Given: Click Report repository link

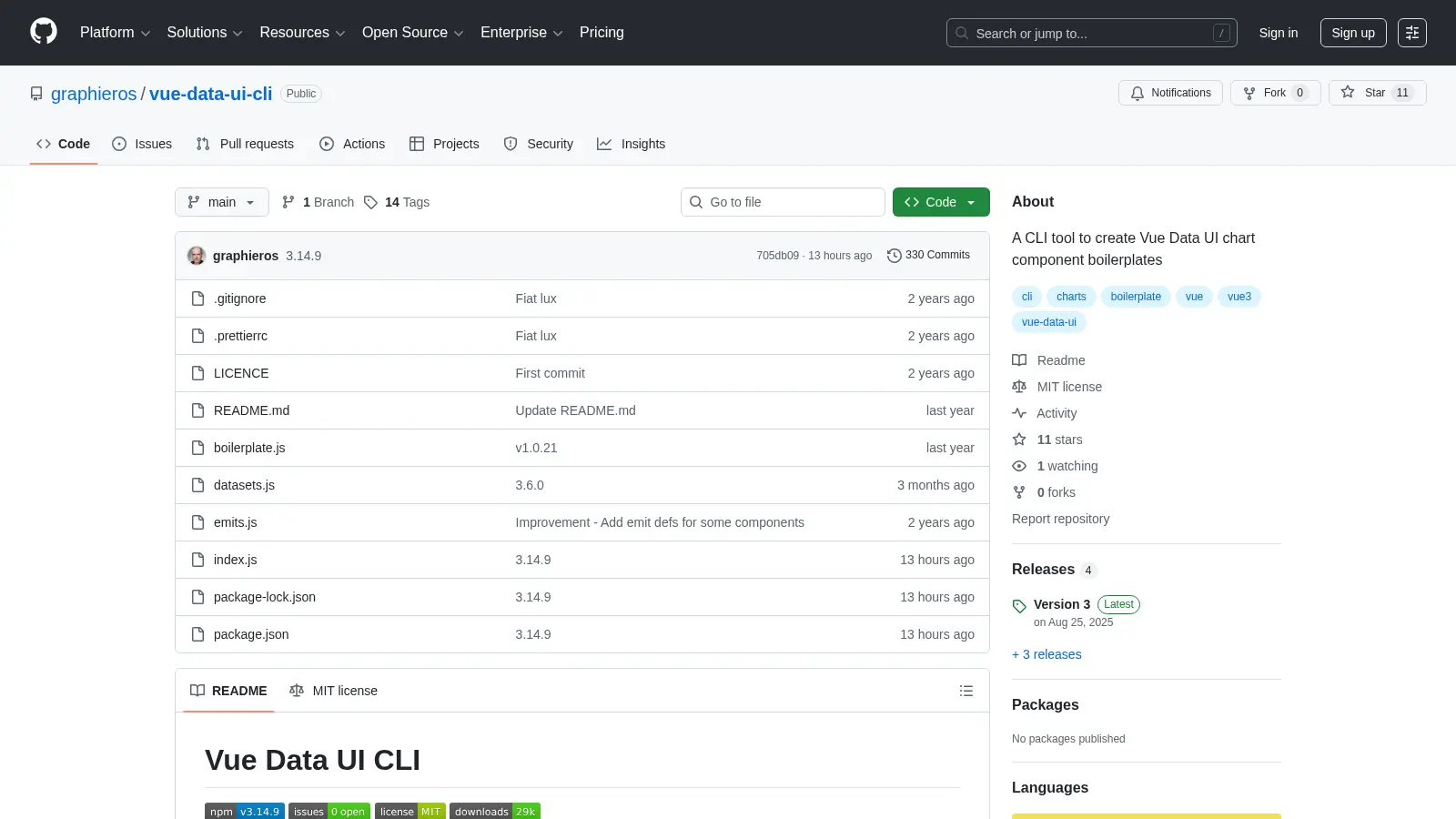Looking at the screenshot, I should point(1060,519).
